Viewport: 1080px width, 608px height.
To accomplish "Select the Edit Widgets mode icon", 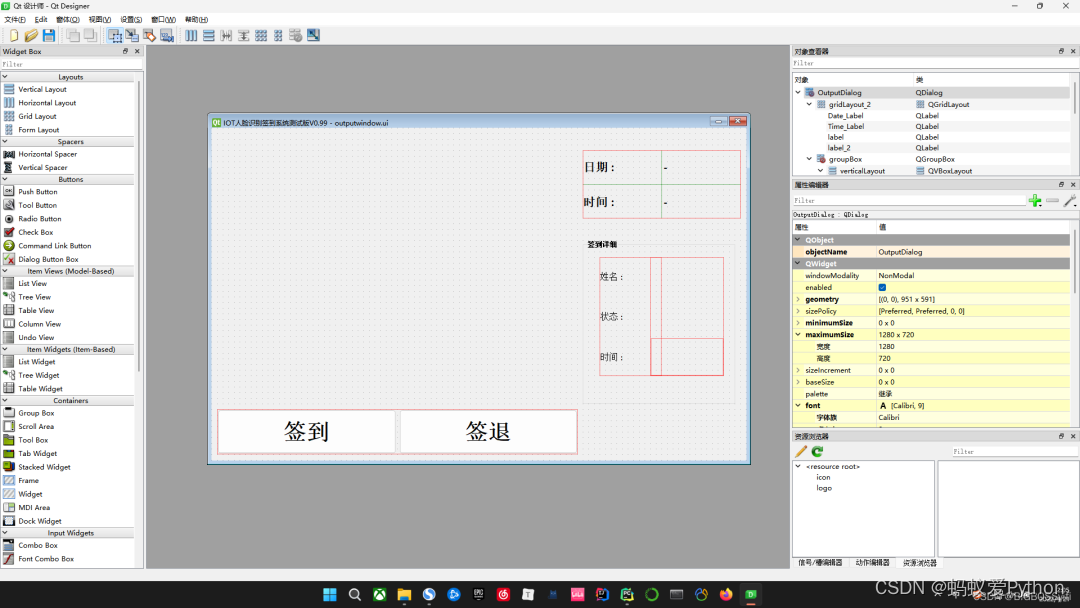I will tap(115, 35).
